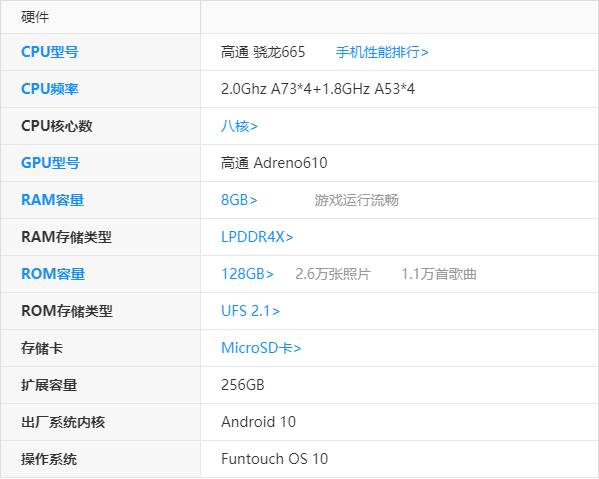
Task: Open the CPU型号 parameter link
Action: click(50, 52)
